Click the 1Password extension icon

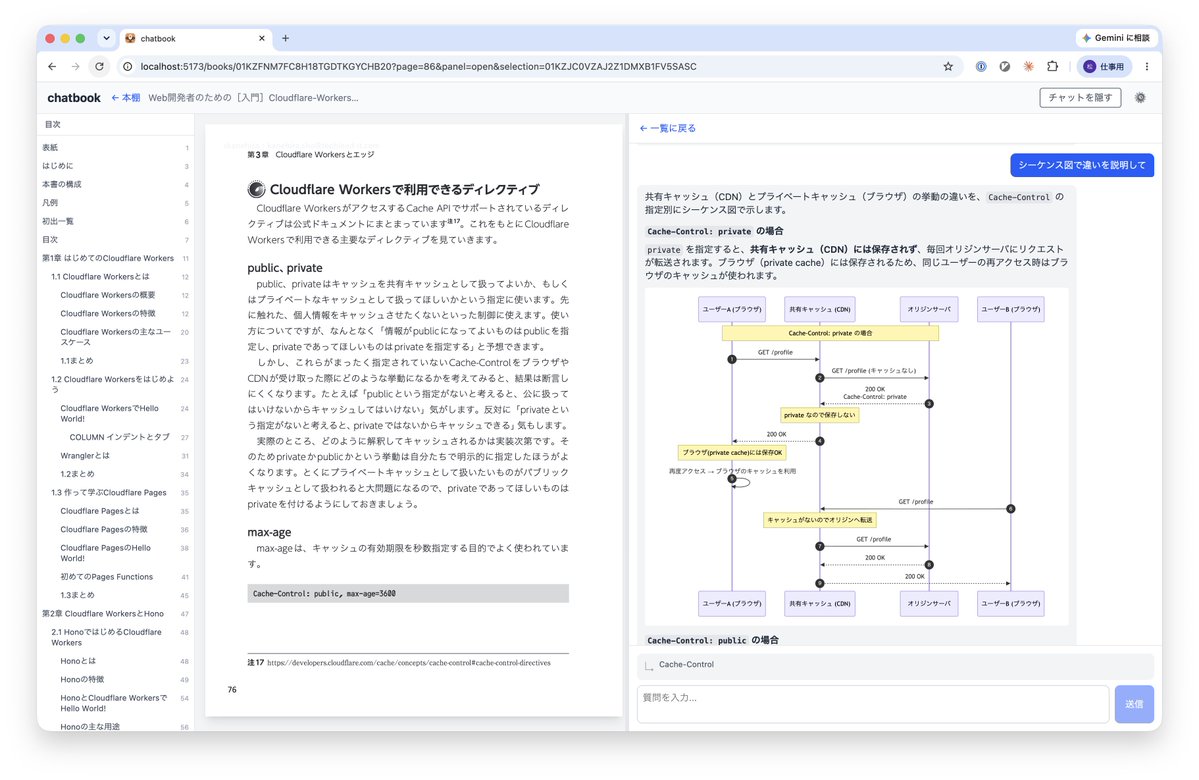click(x=980, y=67)
